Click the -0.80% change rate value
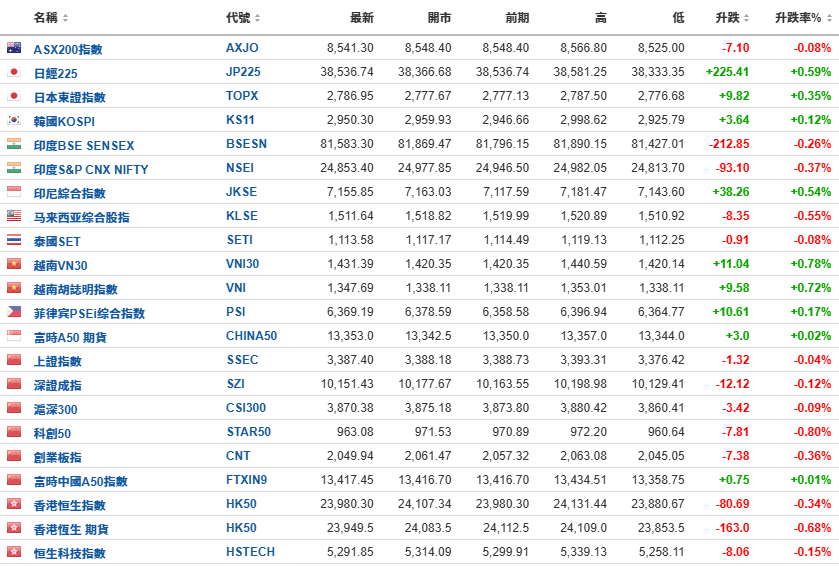 pyautogui.click(x=812, y=432)
